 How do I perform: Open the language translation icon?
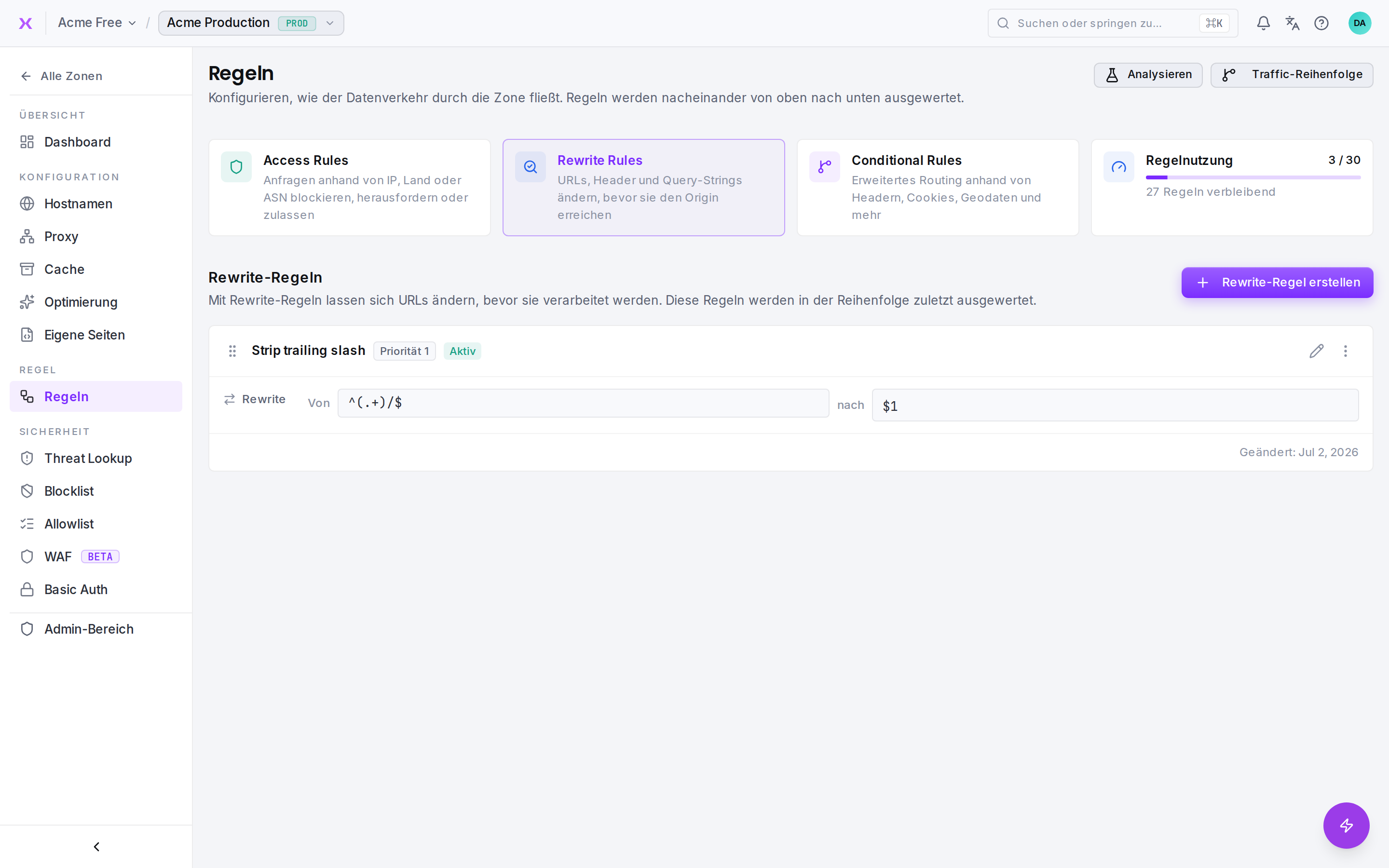pyautogui.click(x=1292, y=23)
